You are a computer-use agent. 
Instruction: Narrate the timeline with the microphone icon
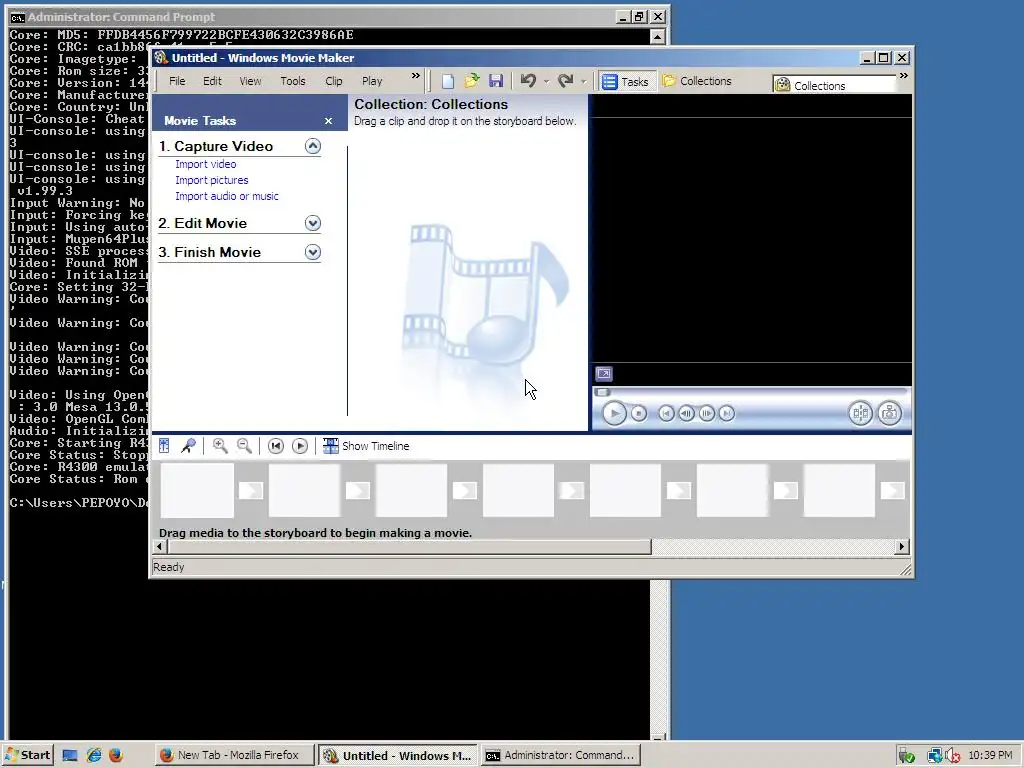pyautogui.click(x=188, y=446)
